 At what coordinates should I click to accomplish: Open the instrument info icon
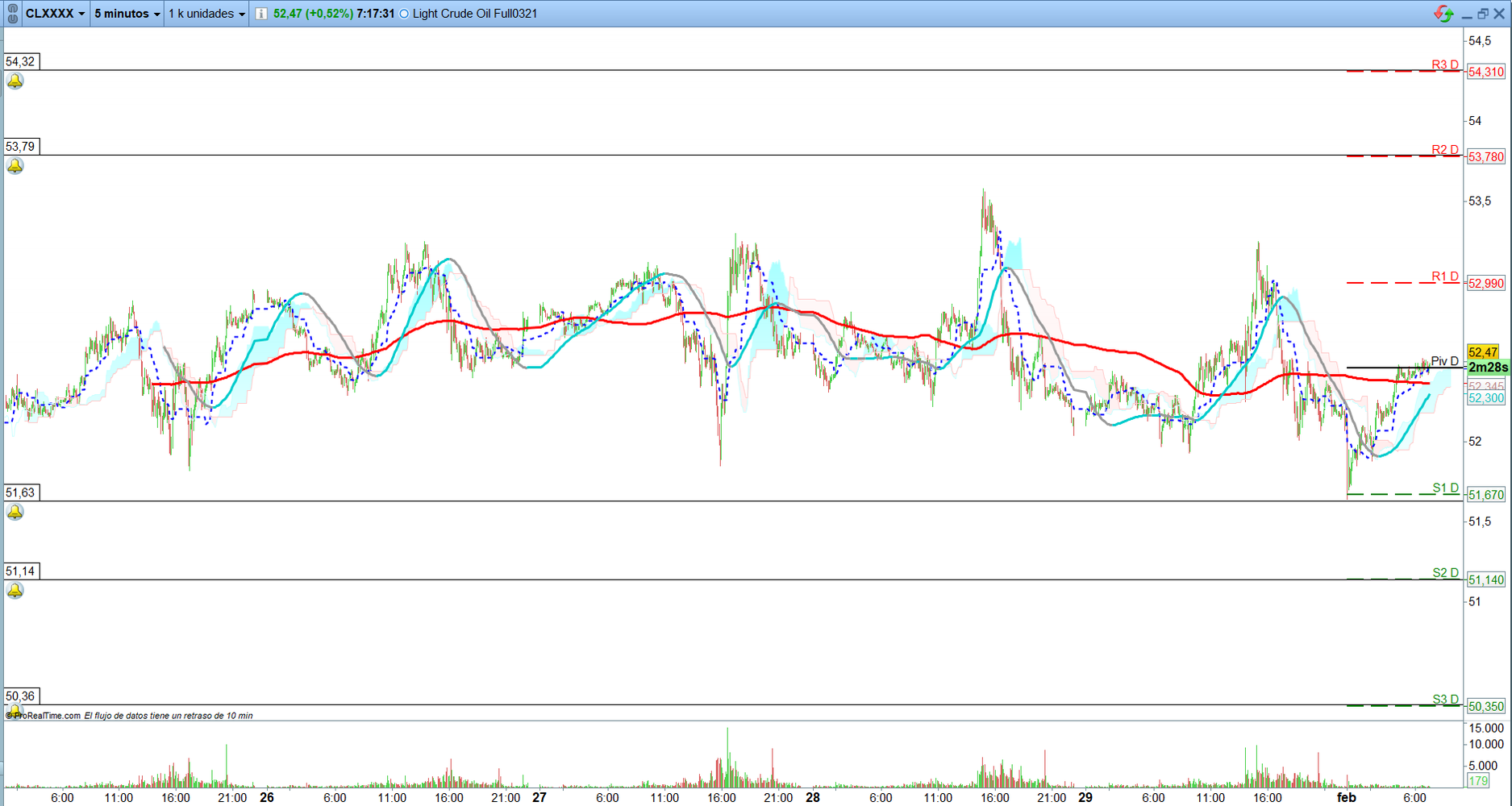261,14
